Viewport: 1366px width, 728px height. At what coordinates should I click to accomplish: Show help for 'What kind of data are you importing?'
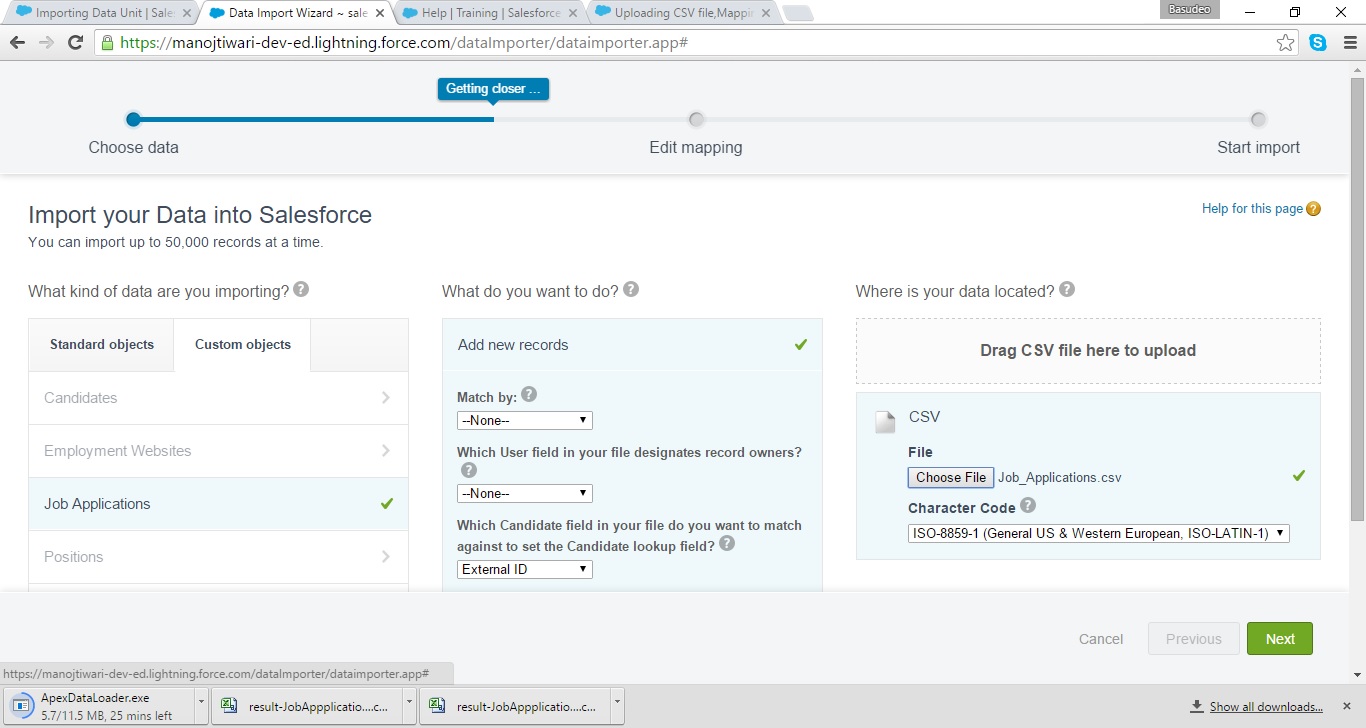tap(301, 290)
